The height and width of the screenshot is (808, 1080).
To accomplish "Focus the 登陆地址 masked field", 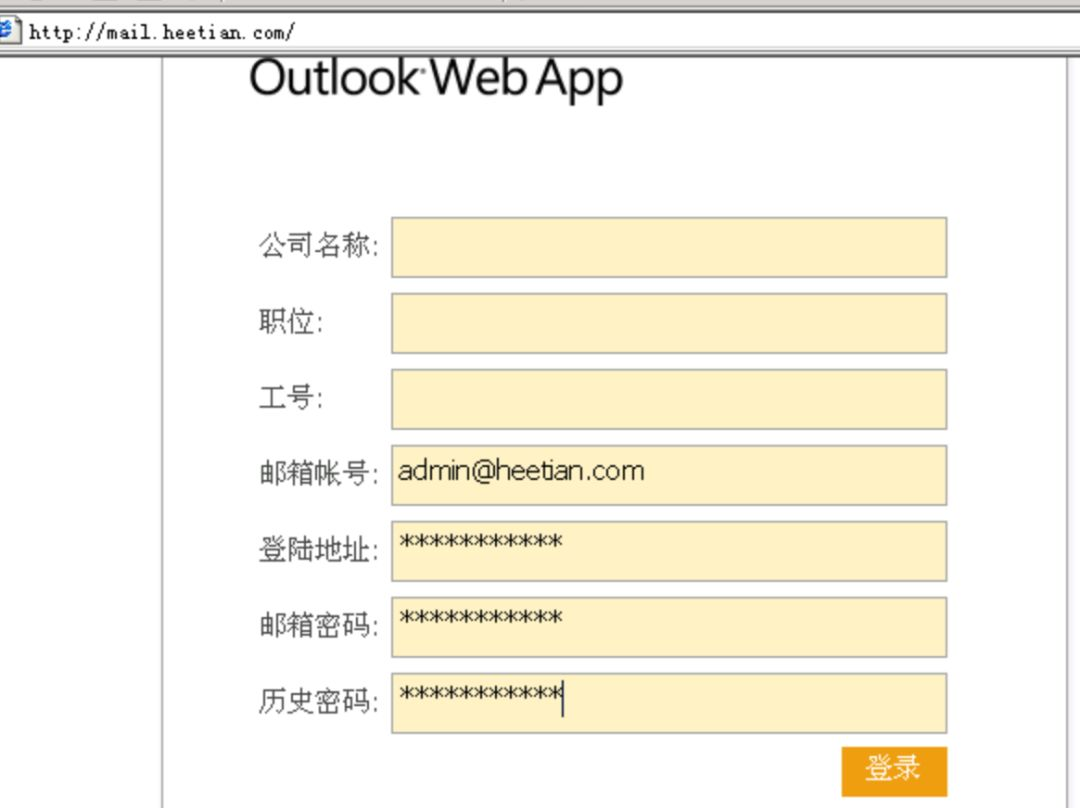I will [x=669, y=551].
